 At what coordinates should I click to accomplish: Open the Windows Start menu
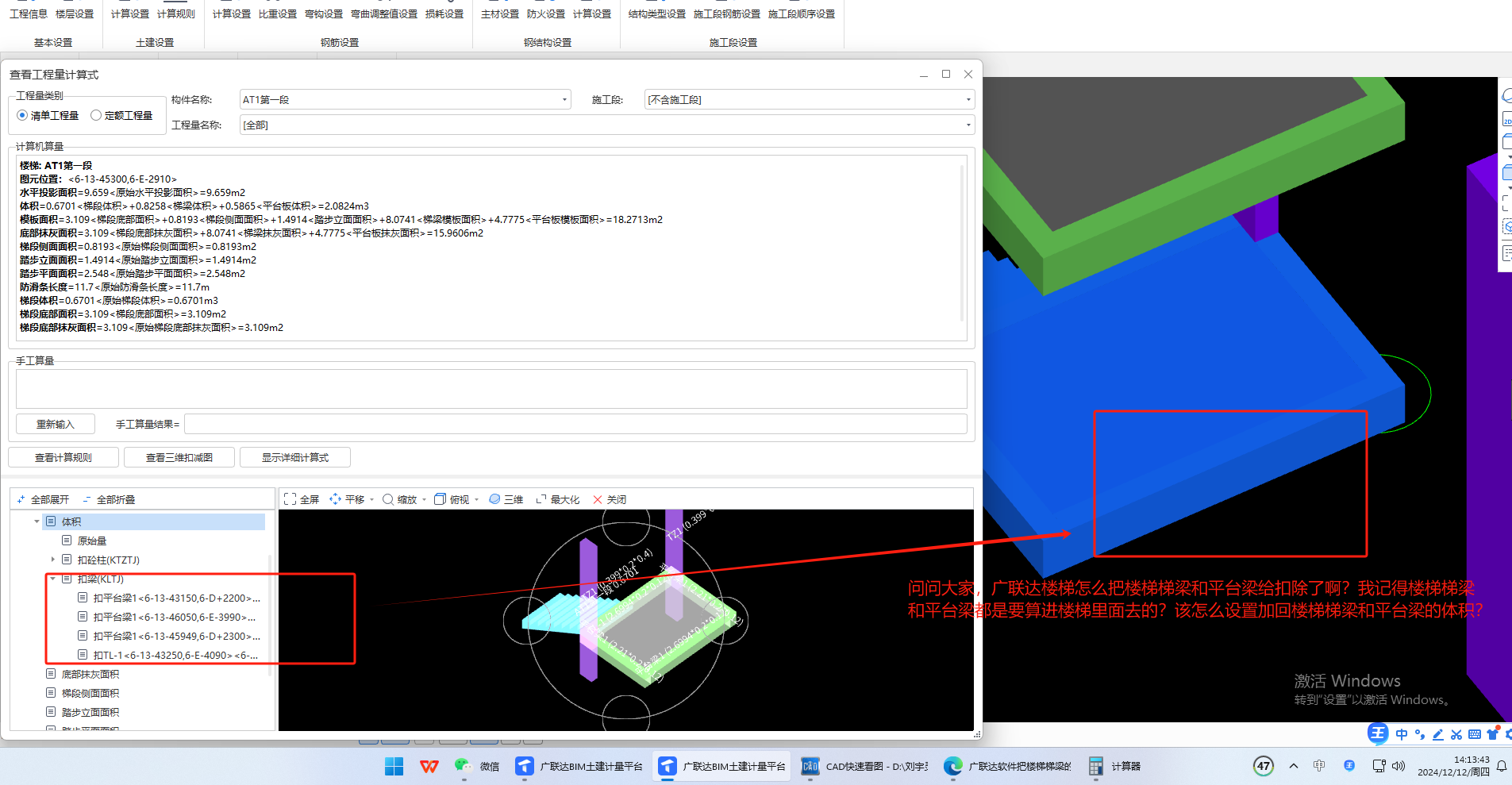click(x=394, y=766)
